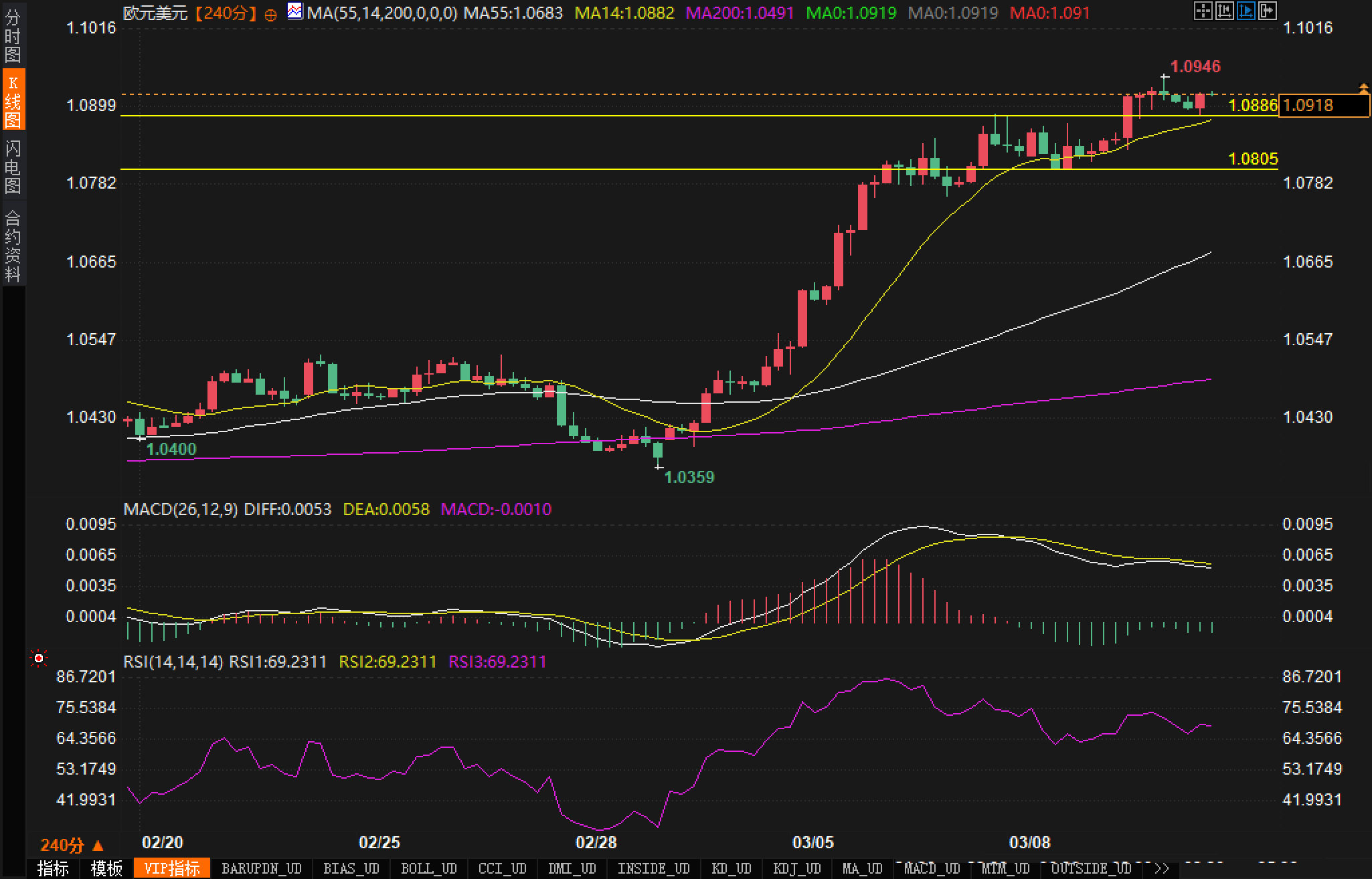
Task: Expand more indicators with >> arrow
Action: point(1163,868)
